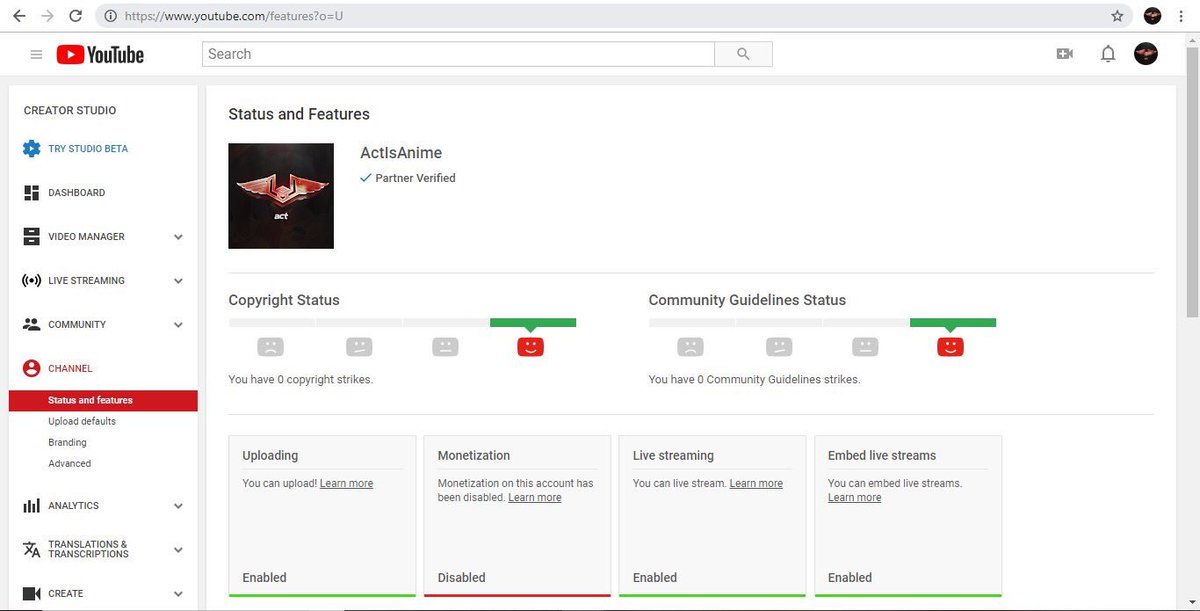The image size is (1200, 611).
Task: Click Learn more under Uploading
Action: [x=346, y=484]
